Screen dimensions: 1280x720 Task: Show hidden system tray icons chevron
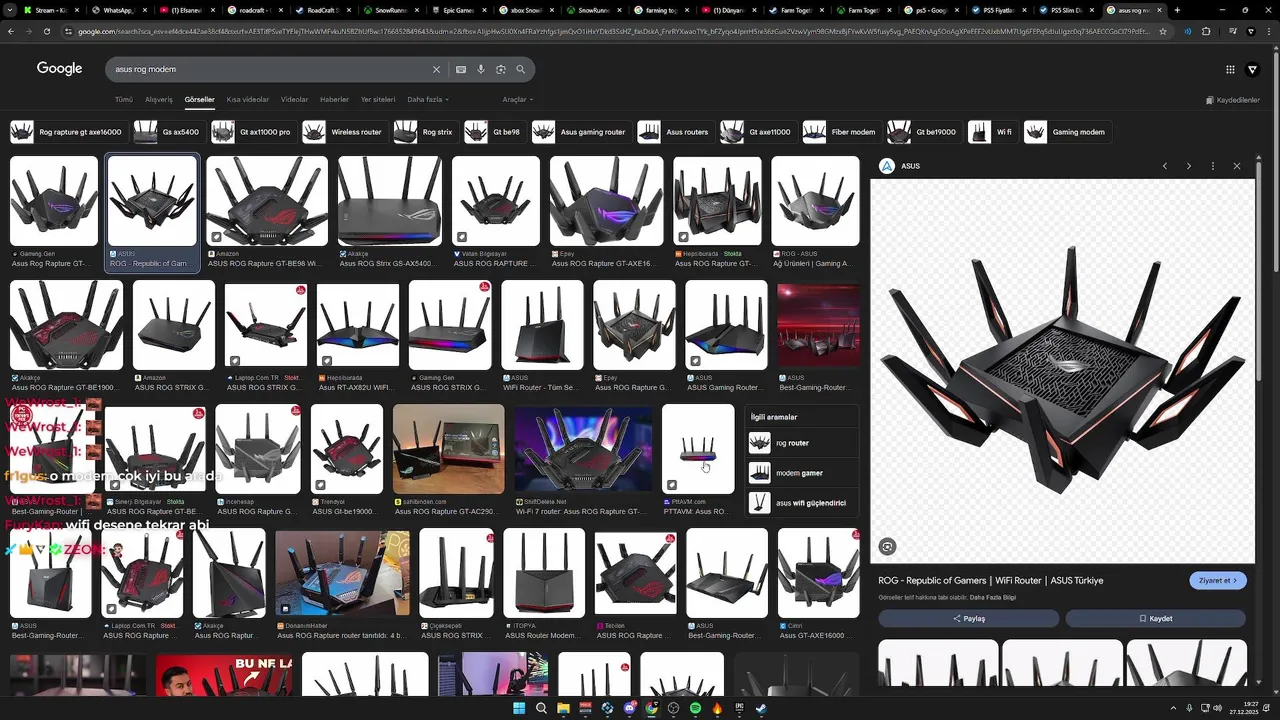pos(1173,708)
